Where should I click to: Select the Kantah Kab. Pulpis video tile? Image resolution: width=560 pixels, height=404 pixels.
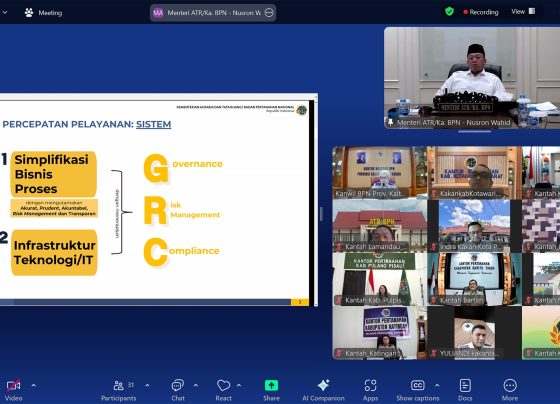tap(380, 279)
